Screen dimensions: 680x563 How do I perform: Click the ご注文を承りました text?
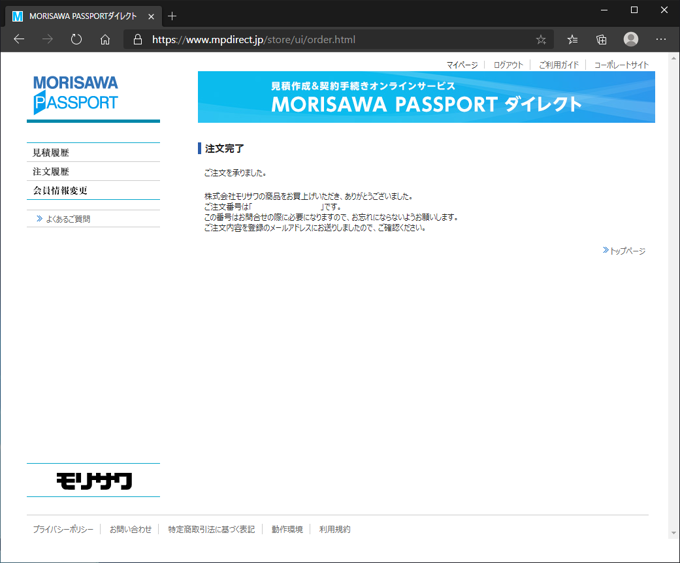coord(235,173)
